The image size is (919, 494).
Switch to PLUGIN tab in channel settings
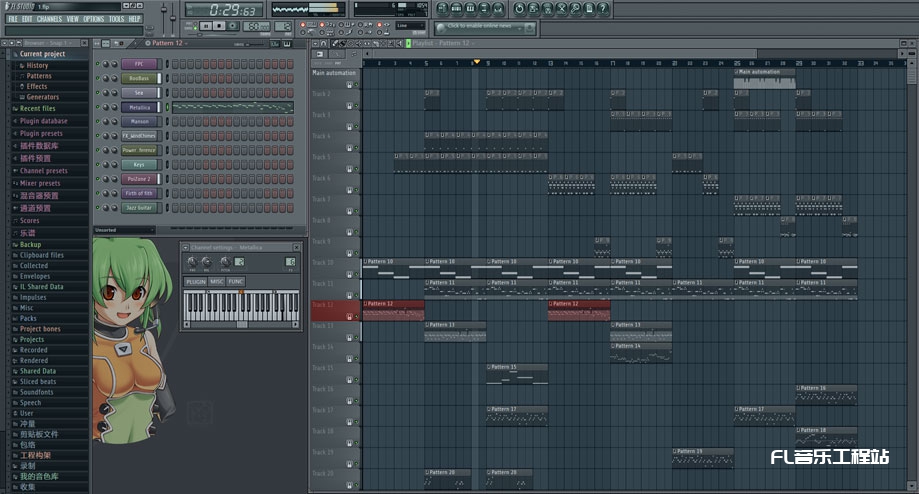tap(196, 282)
